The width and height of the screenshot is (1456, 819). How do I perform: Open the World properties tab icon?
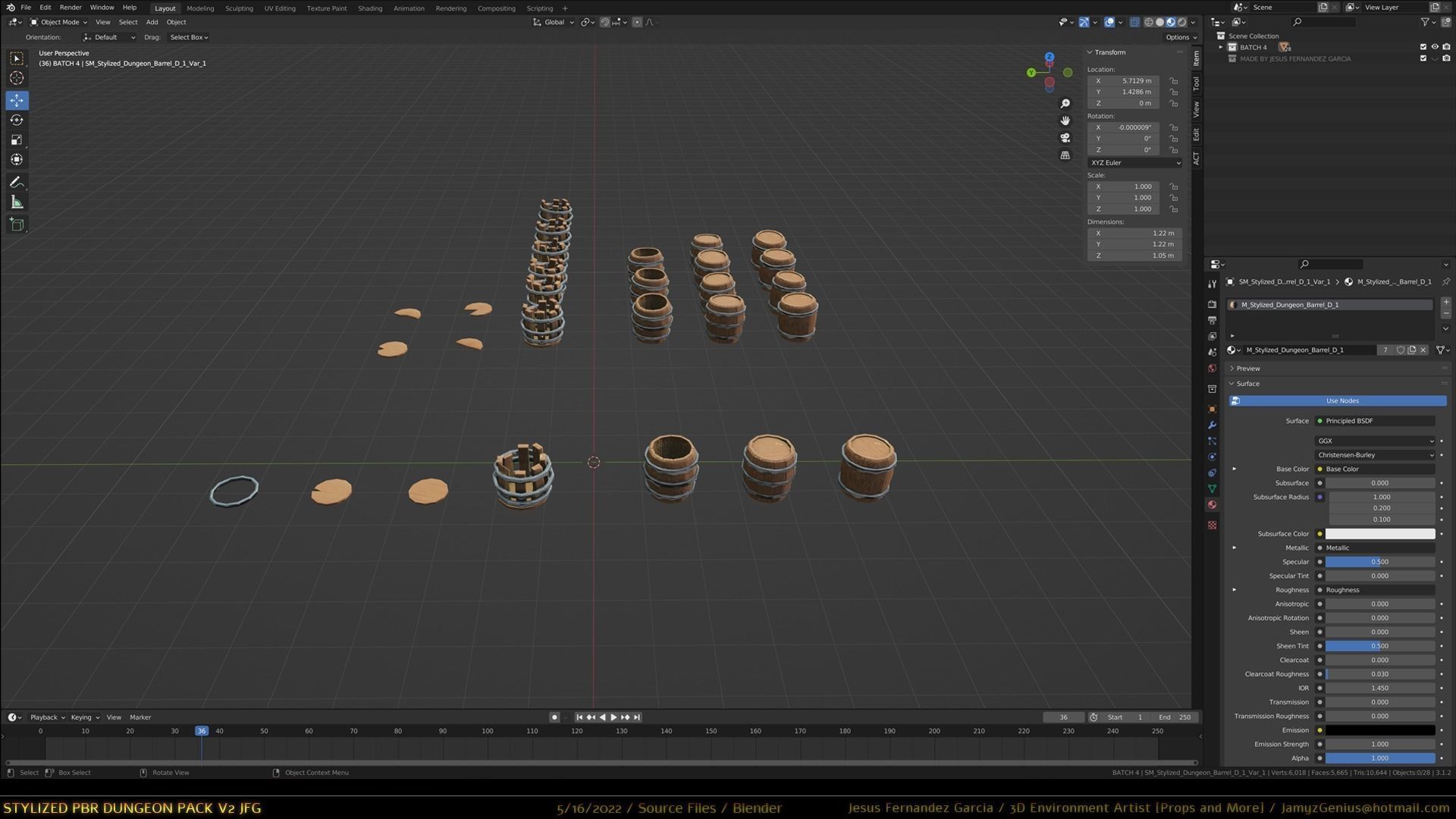tap(1212, 369)
